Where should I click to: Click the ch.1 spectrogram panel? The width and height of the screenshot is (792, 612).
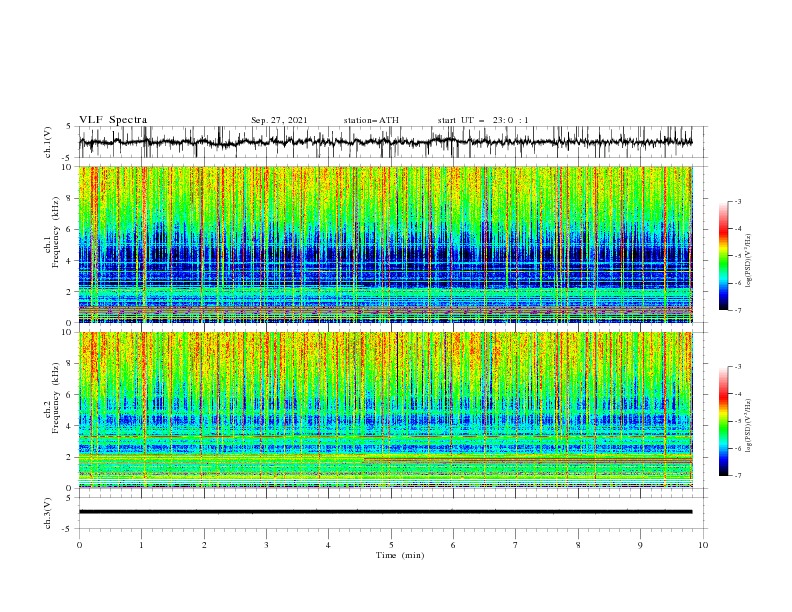[386, 244]
